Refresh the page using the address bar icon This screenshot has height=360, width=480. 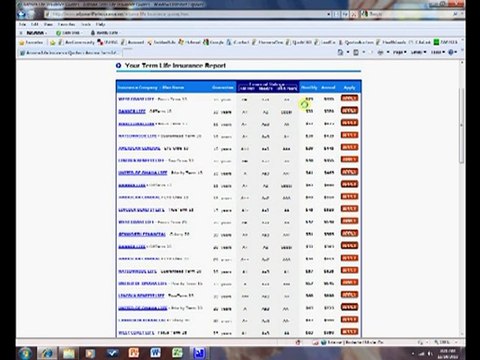[345, 14]
